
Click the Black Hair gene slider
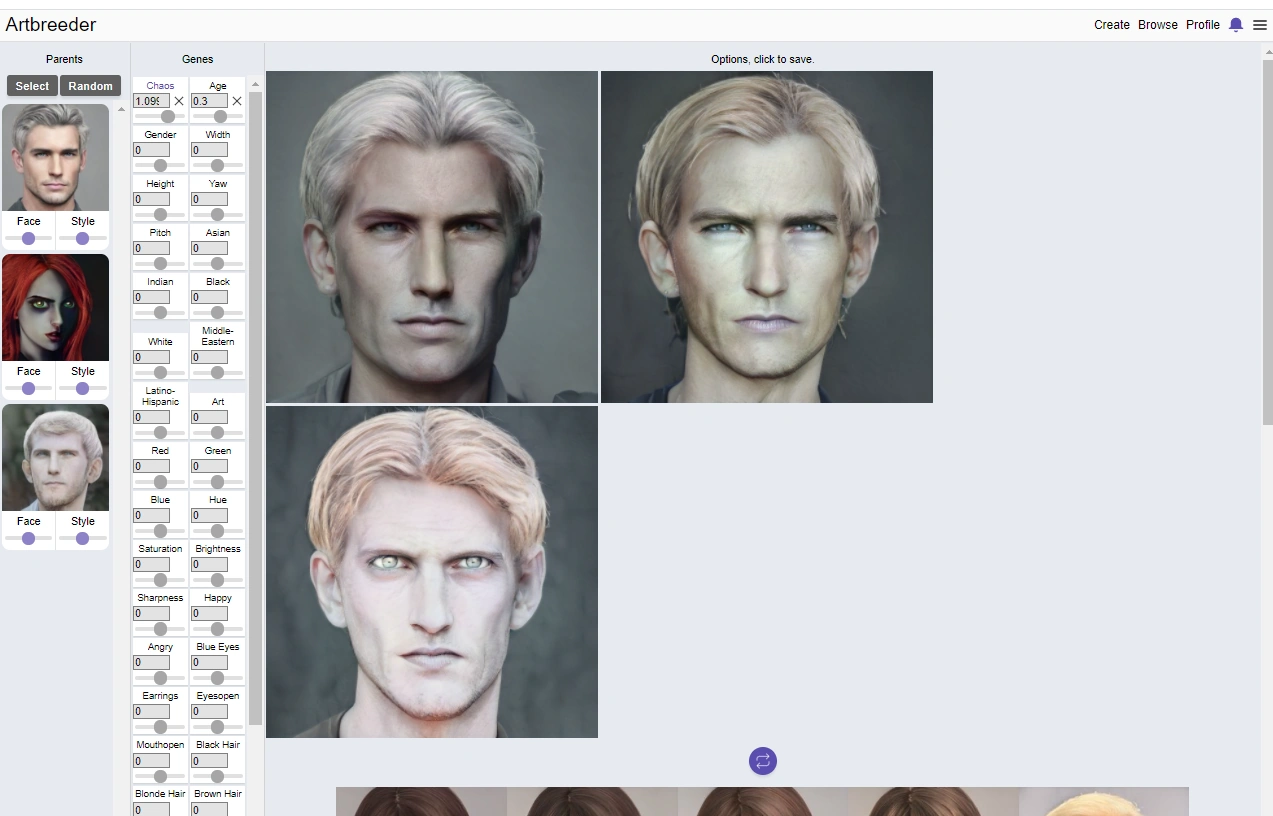(x=218, y=776)
